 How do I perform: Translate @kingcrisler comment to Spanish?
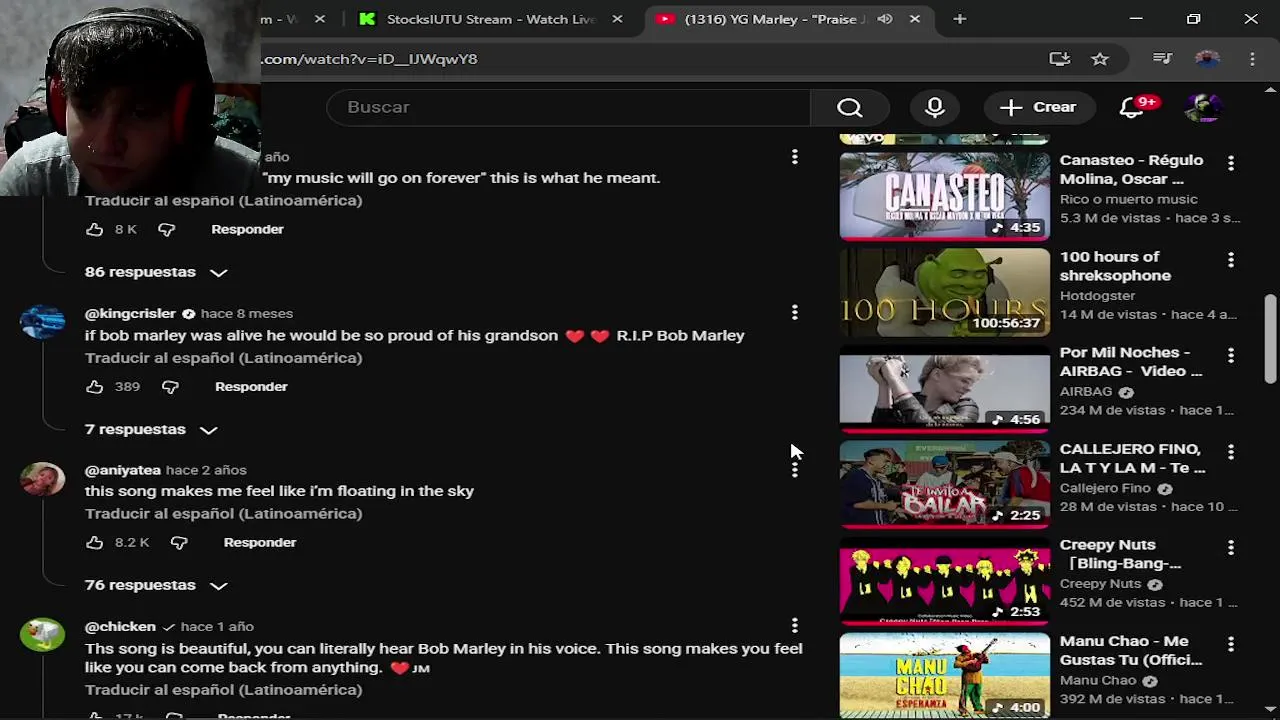(223, 358)
